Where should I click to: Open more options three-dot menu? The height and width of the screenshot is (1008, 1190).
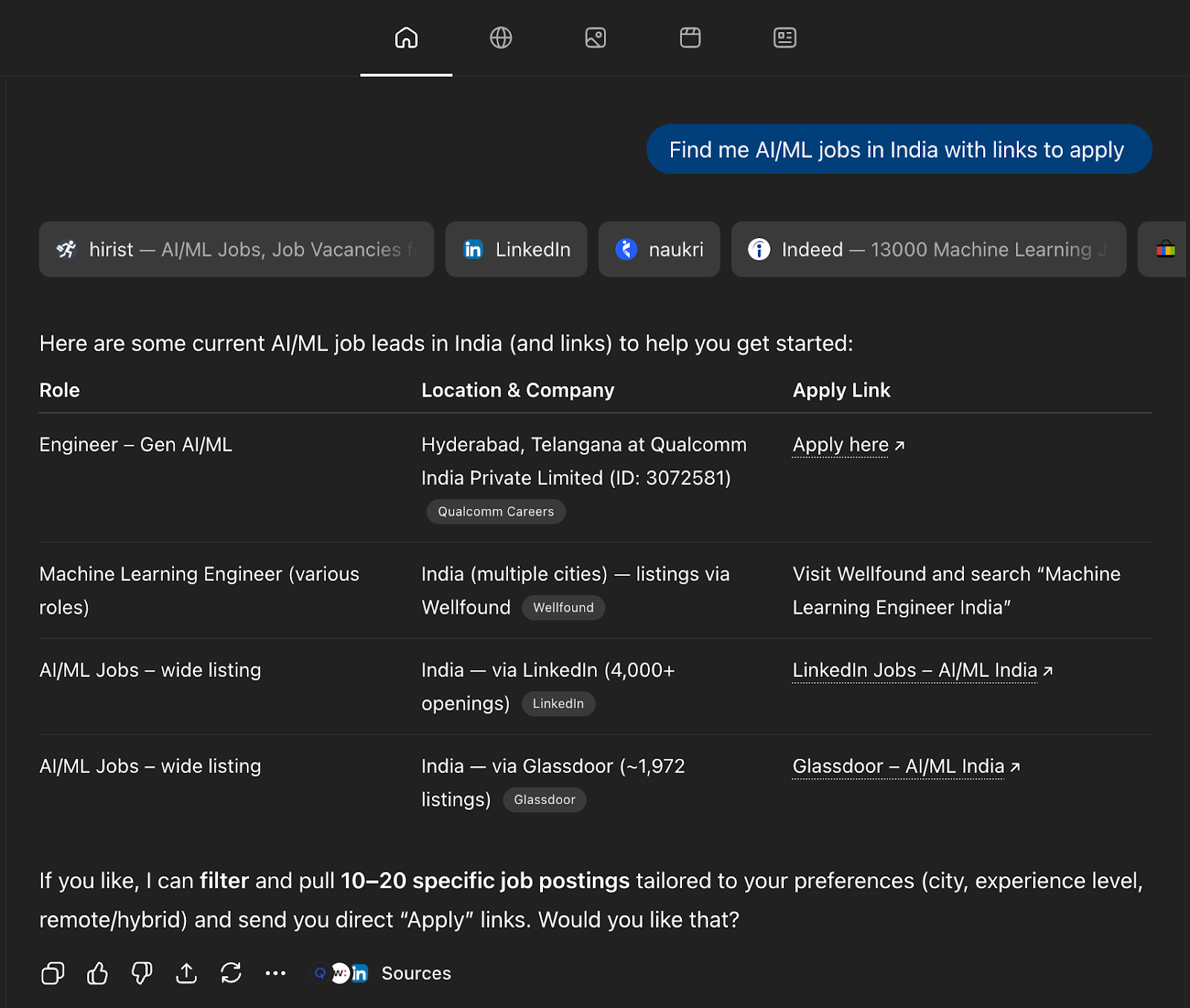tap(275, 973)
